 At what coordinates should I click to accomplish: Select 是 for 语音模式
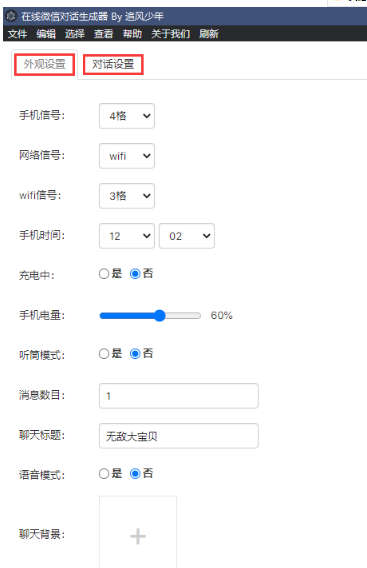coord(104,473)
